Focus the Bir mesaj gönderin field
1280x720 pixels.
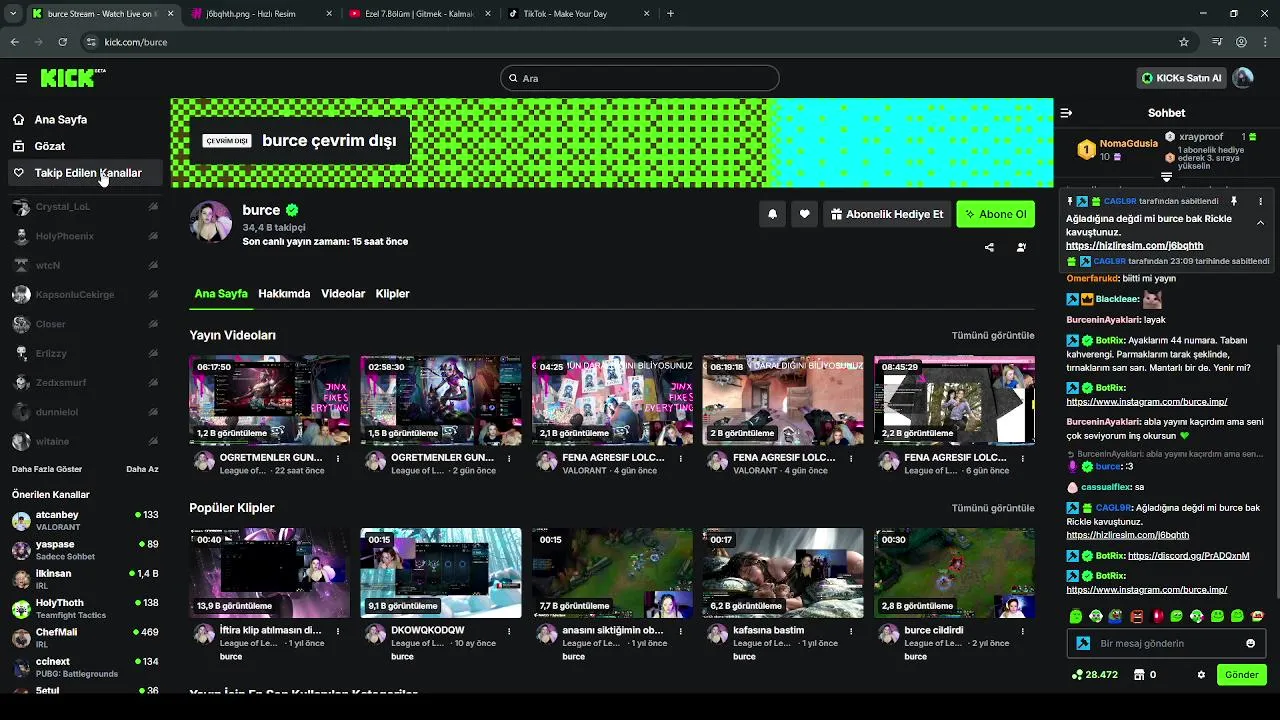click(1166, 643)
